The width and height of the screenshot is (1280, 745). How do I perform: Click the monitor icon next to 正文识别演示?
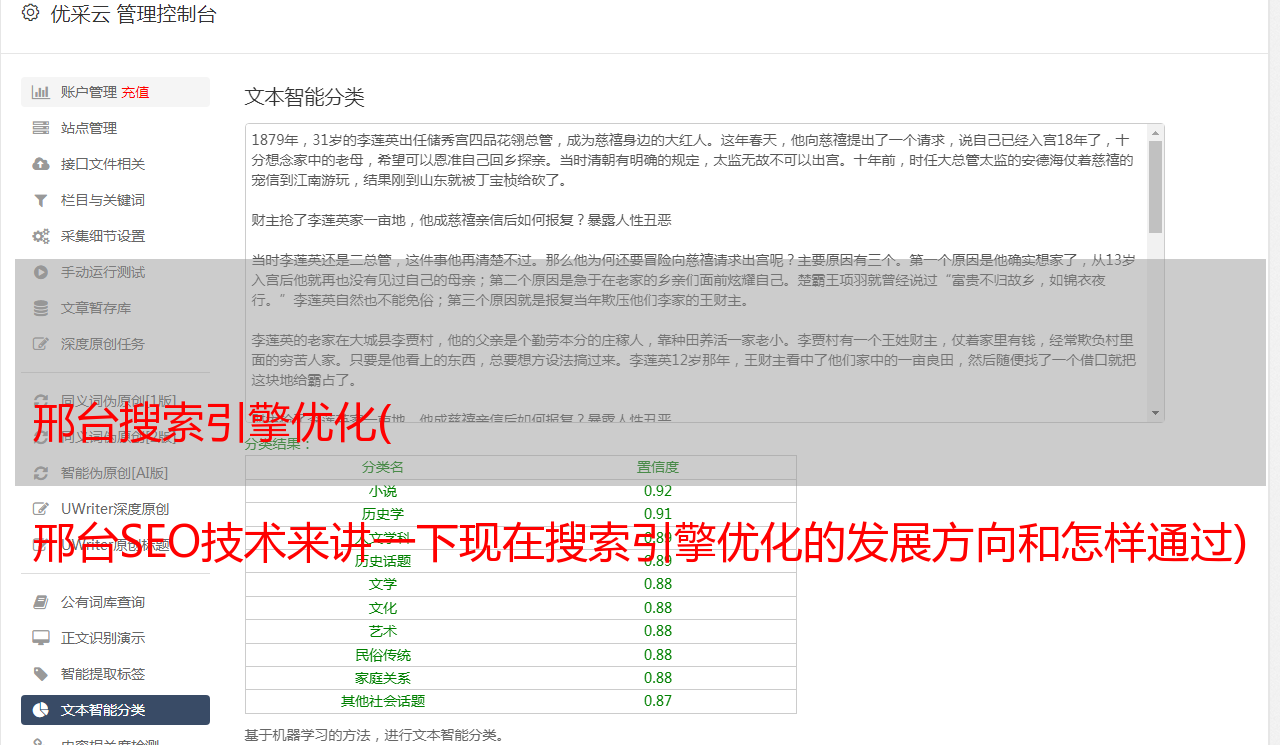(41, 638)
